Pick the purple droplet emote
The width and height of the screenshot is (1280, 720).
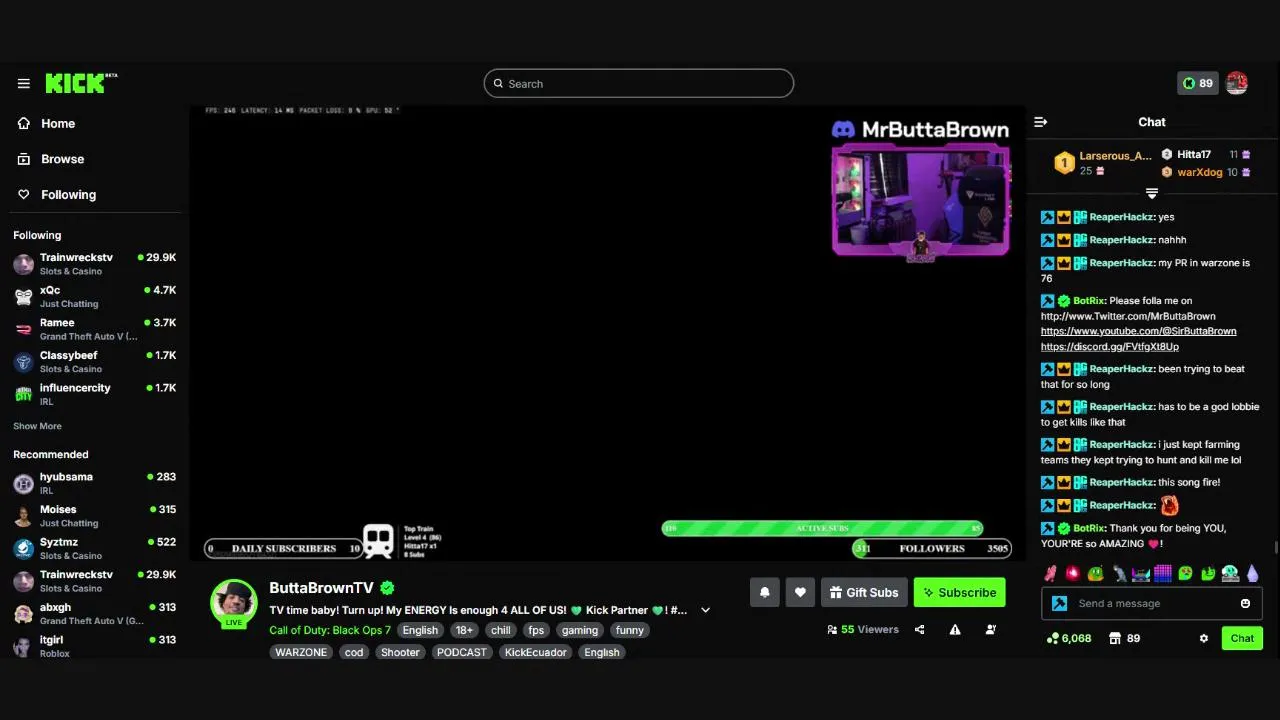pyautogui.click(x=1252, y=573)
